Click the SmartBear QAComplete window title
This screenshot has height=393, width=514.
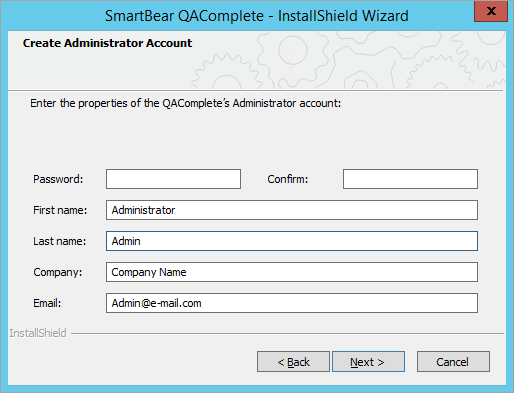(257, 16)
